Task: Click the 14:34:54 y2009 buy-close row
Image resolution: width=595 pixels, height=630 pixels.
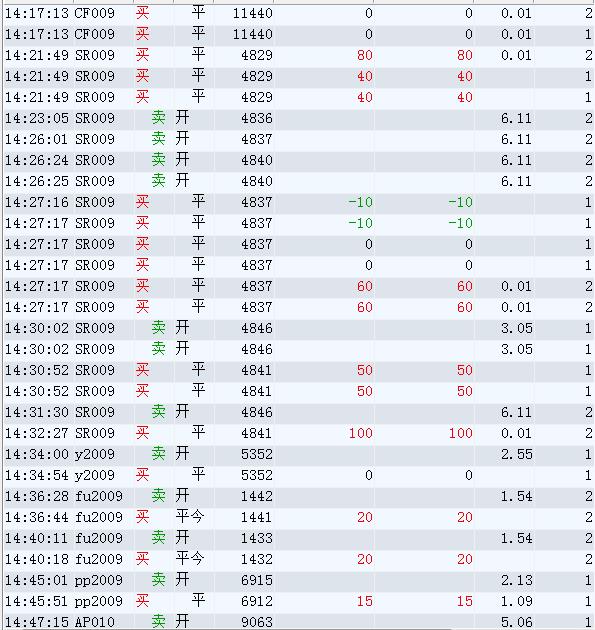Action: point(299,475)
